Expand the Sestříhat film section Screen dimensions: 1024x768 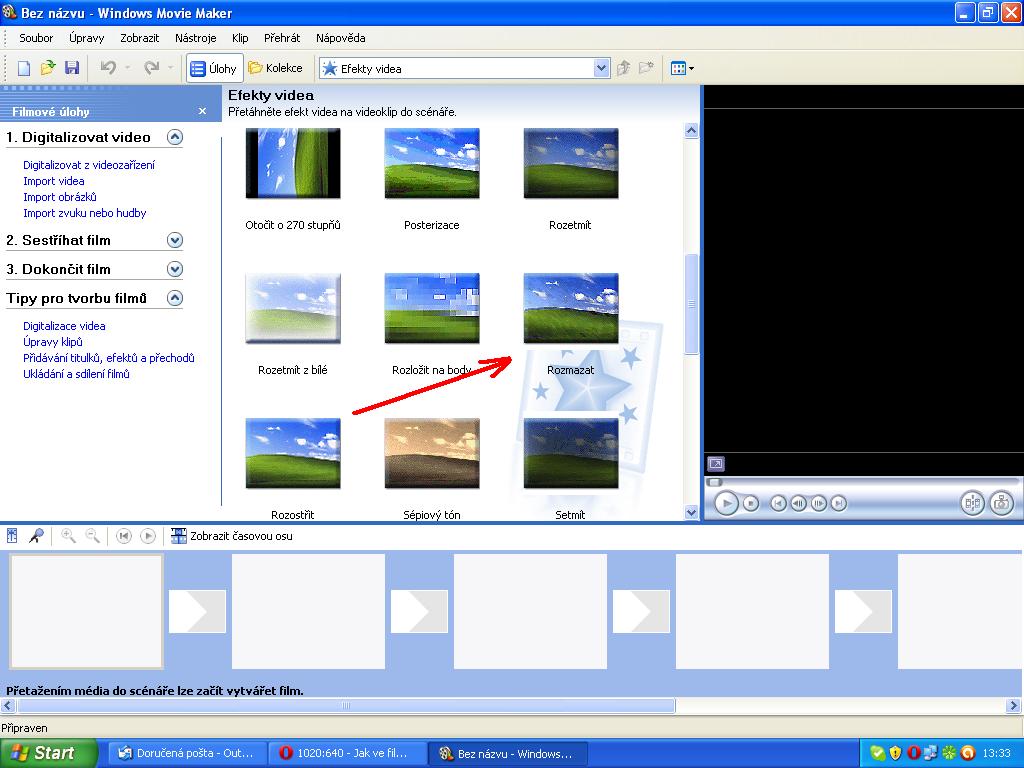(x=175, y=240)
